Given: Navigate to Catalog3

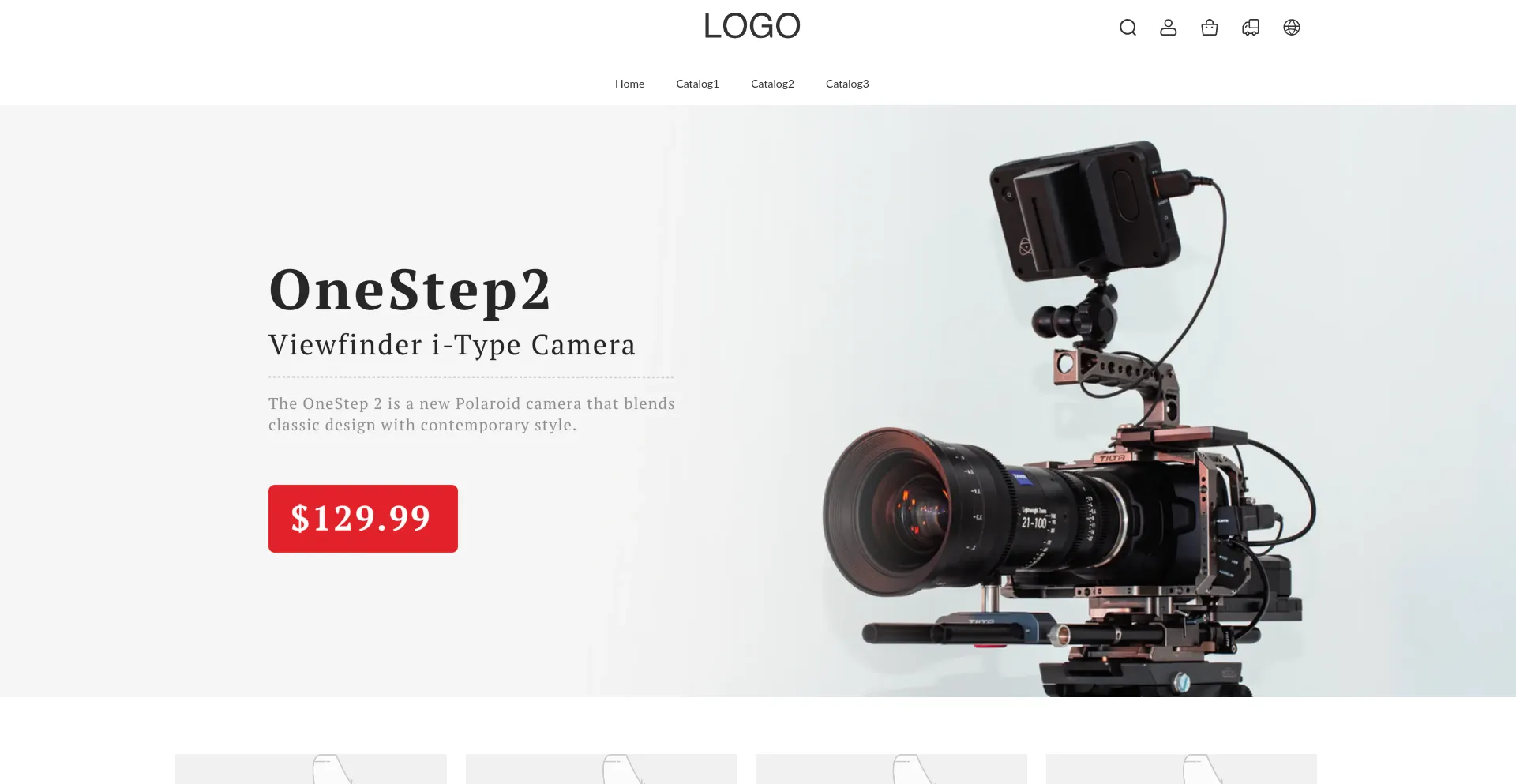Looking at the screenshot, I should [x=847, y=84].
